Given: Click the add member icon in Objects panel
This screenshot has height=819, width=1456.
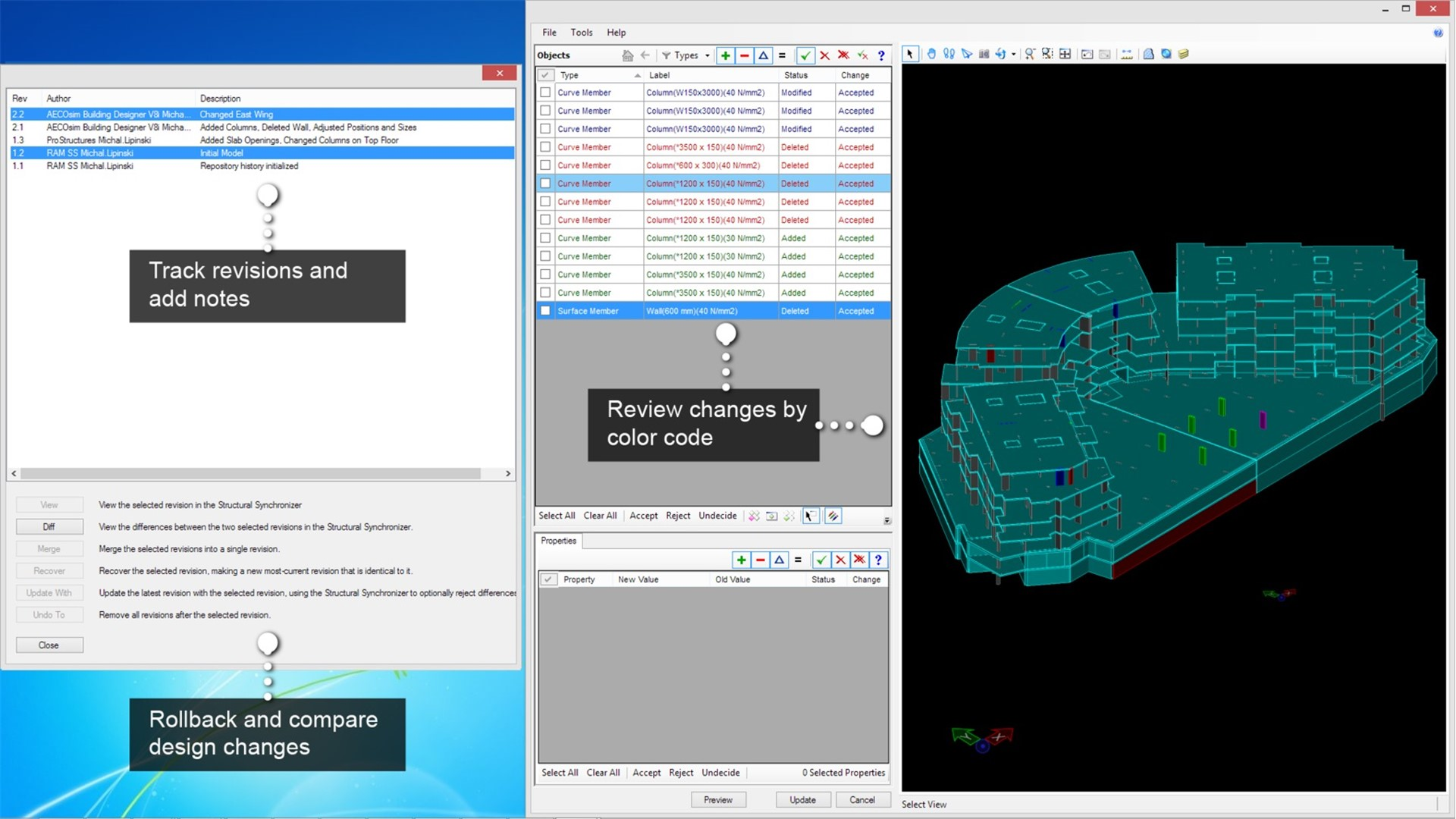Looking at the screenshot, I should (x=725, y=55).
